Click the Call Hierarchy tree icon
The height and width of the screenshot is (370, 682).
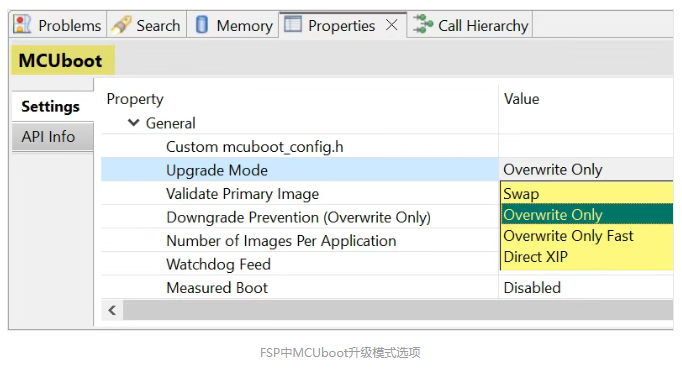[423, 24]
